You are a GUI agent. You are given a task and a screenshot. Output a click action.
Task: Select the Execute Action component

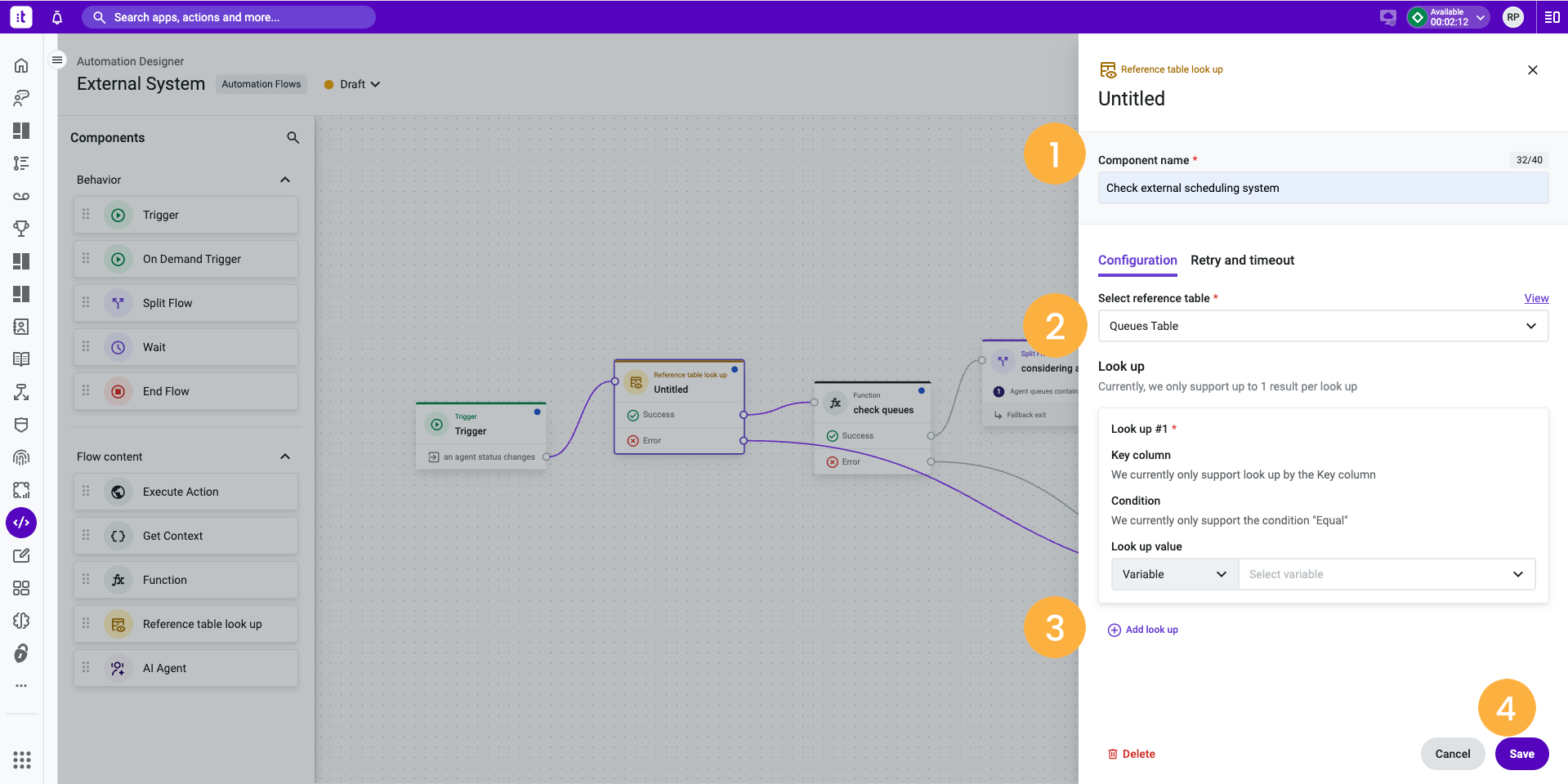[185, 492]
